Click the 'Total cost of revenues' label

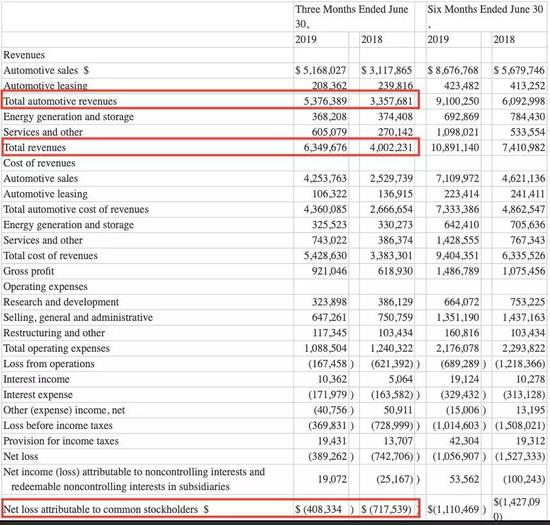click(51, 256)
